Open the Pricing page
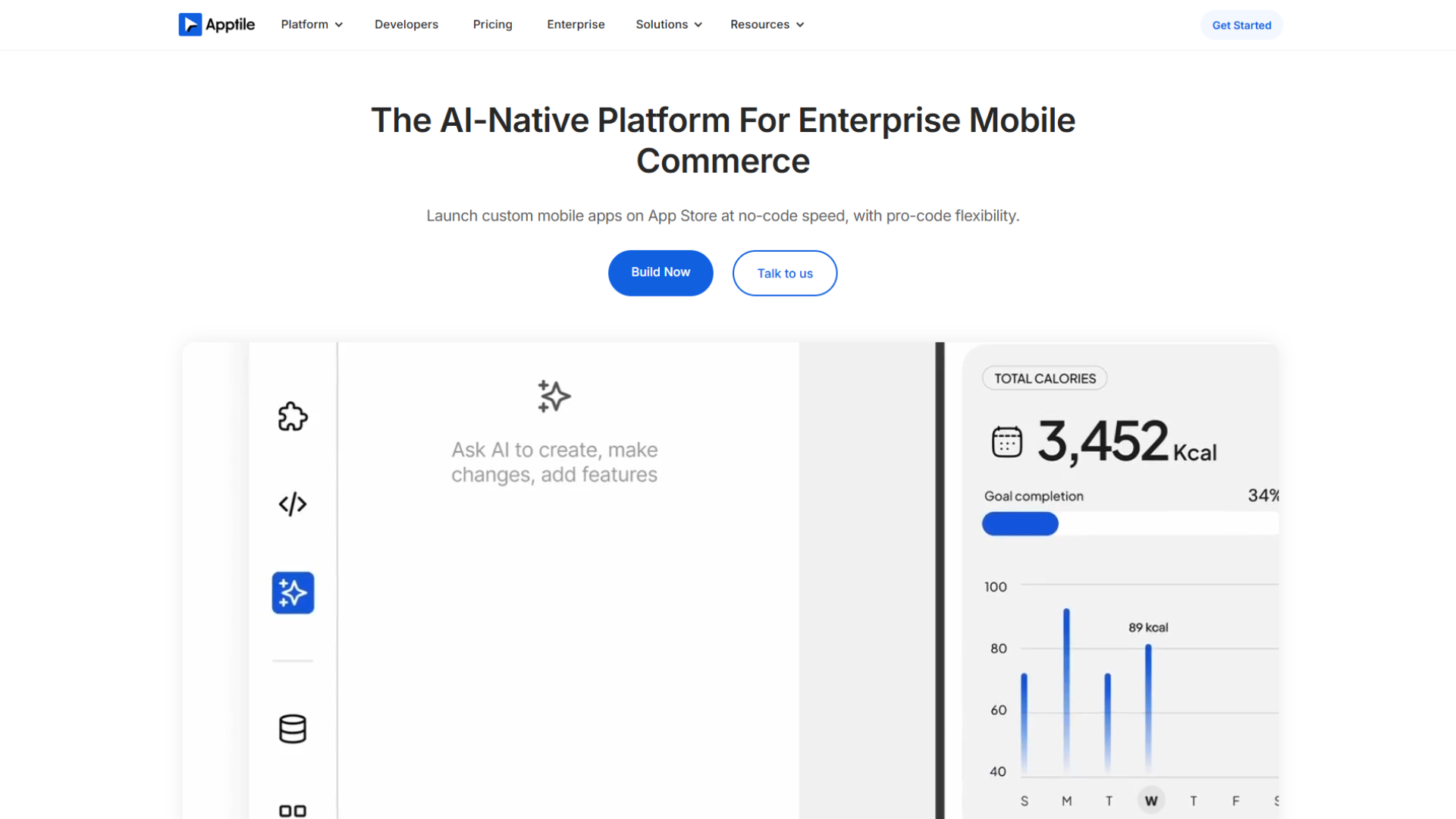Image resolution: width=1456 pixels, height=819 pixels. click(493, 24)
